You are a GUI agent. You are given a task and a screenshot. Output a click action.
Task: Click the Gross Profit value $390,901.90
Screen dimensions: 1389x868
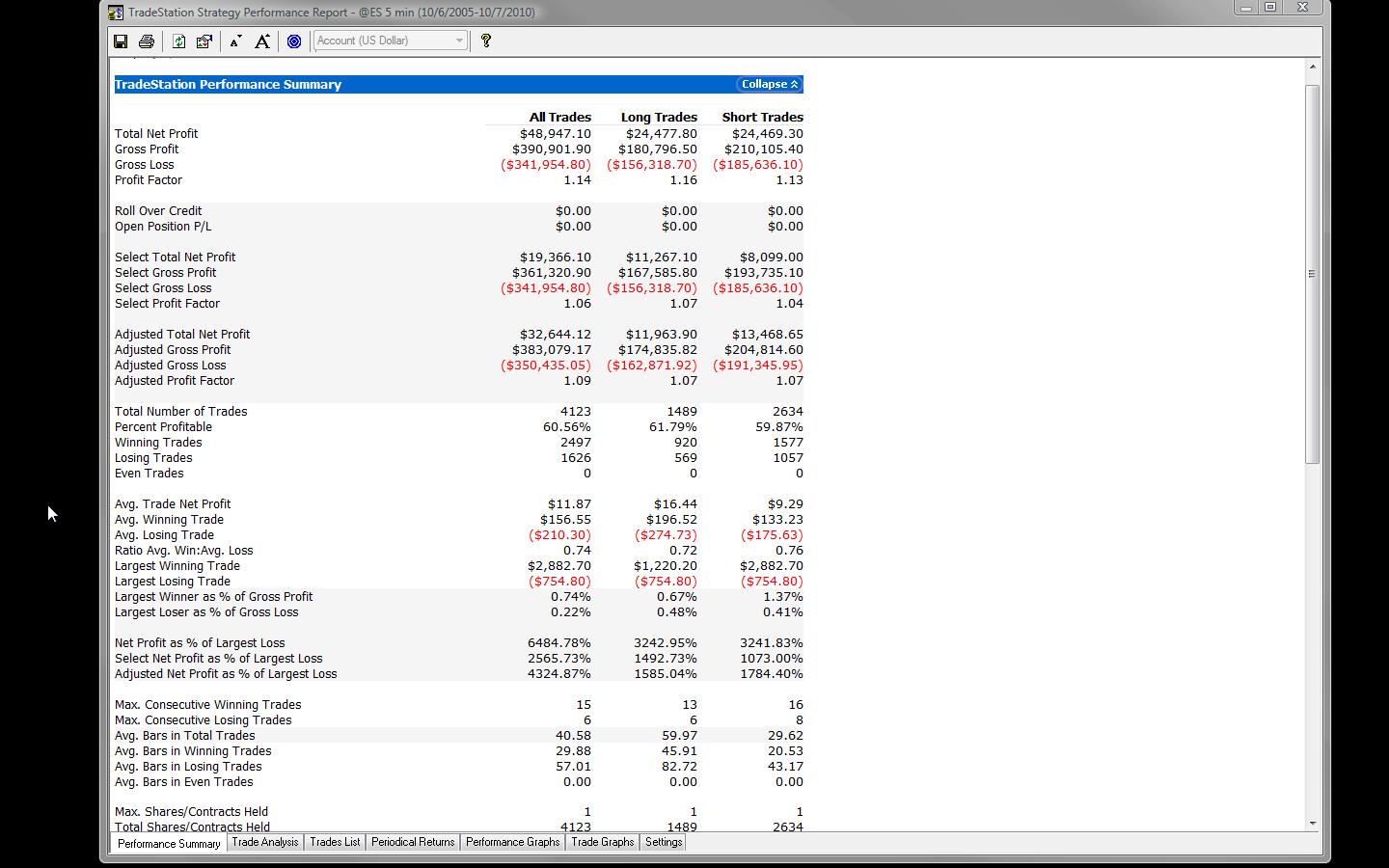552,149
